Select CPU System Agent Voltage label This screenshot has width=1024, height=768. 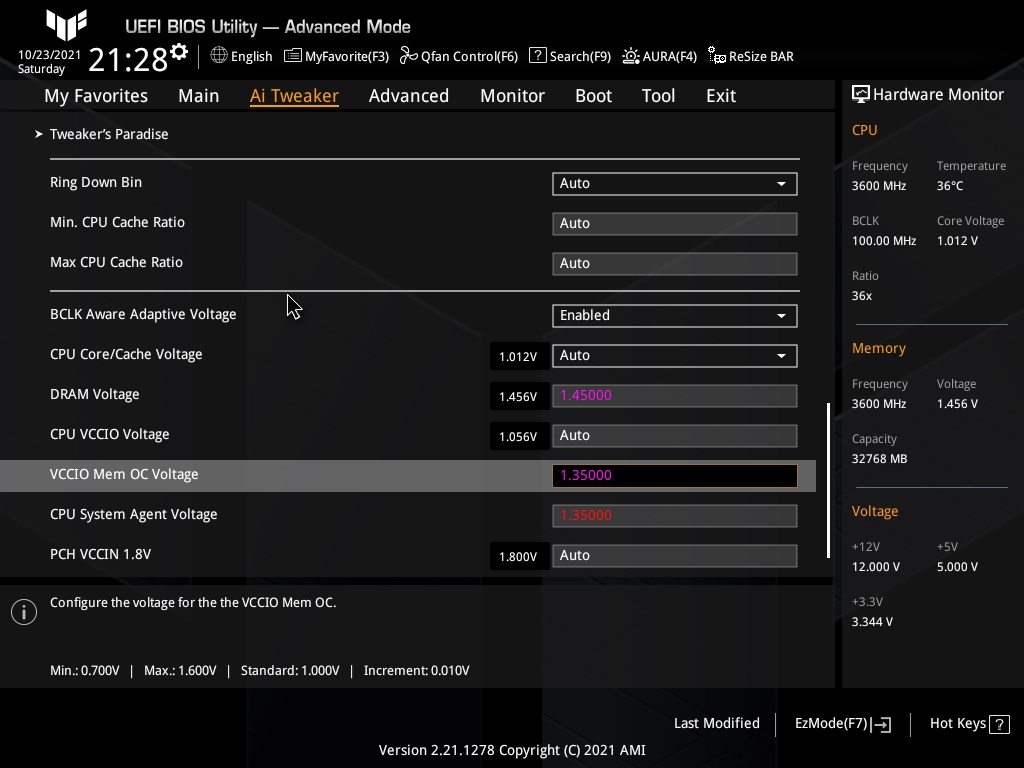coord(134,515)
